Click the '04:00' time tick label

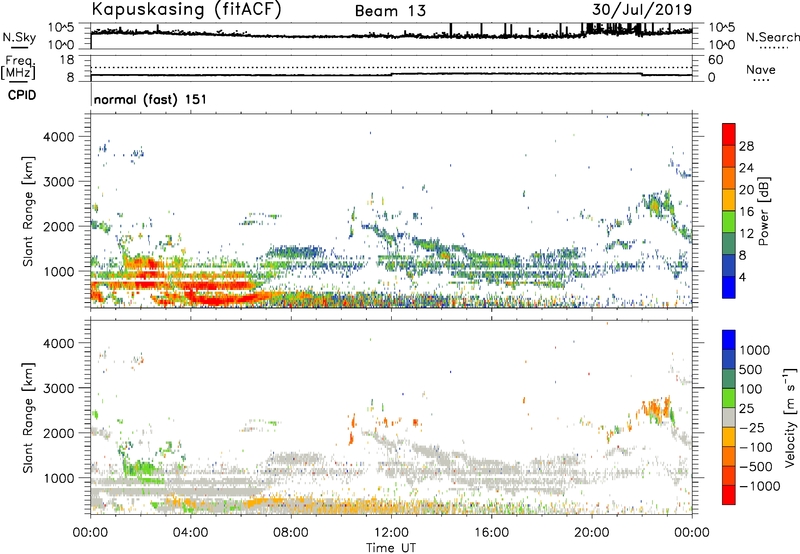(191, 533)
